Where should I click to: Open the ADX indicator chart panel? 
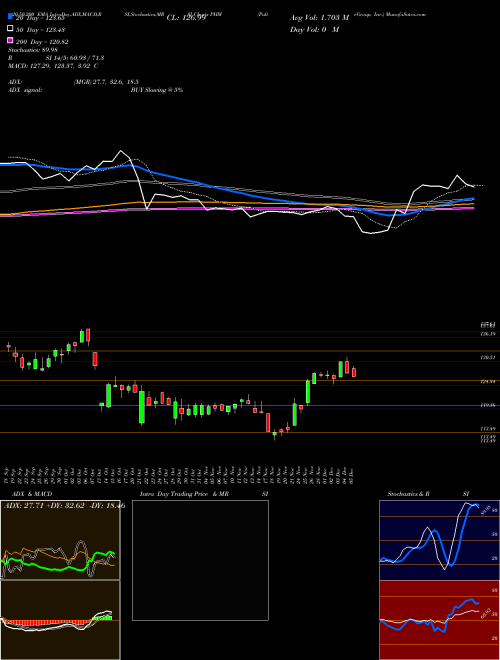point(60,540)
